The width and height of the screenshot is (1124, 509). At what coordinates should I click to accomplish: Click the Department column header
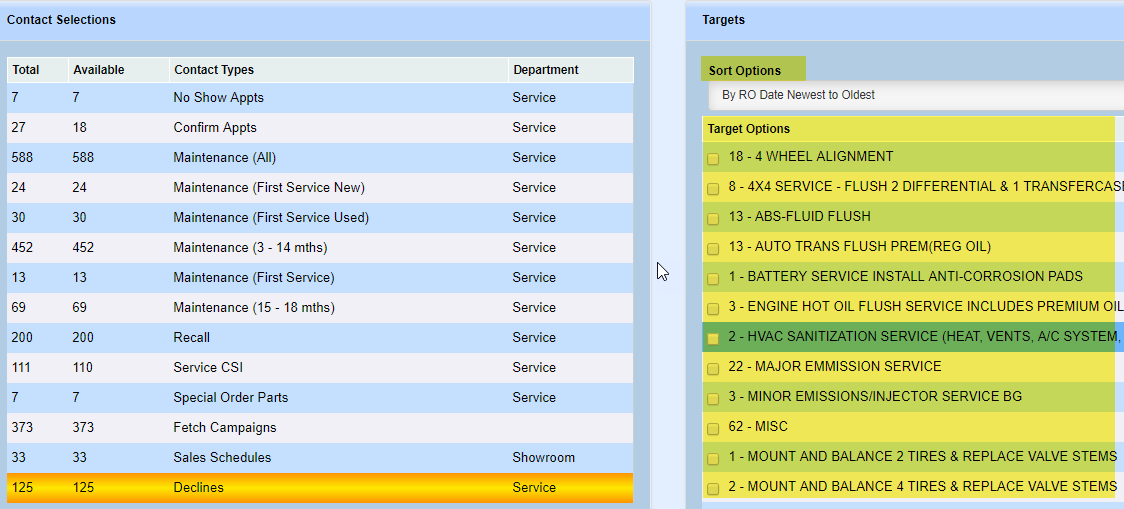[x=545, y=70]
